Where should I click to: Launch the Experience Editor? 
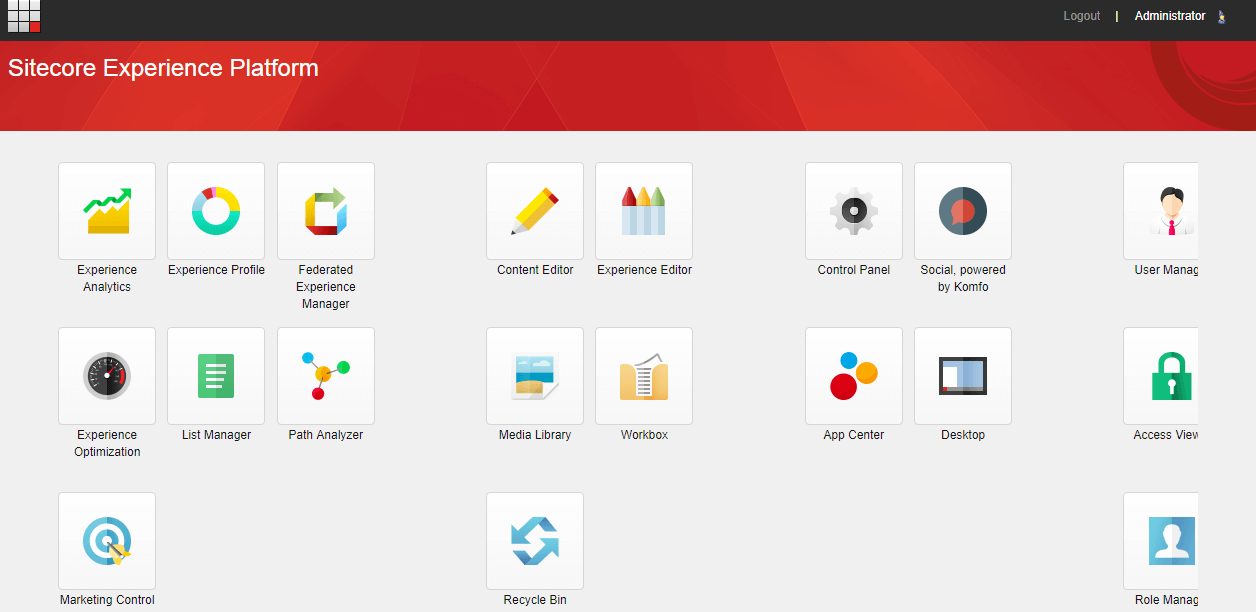tap(644, 211)
